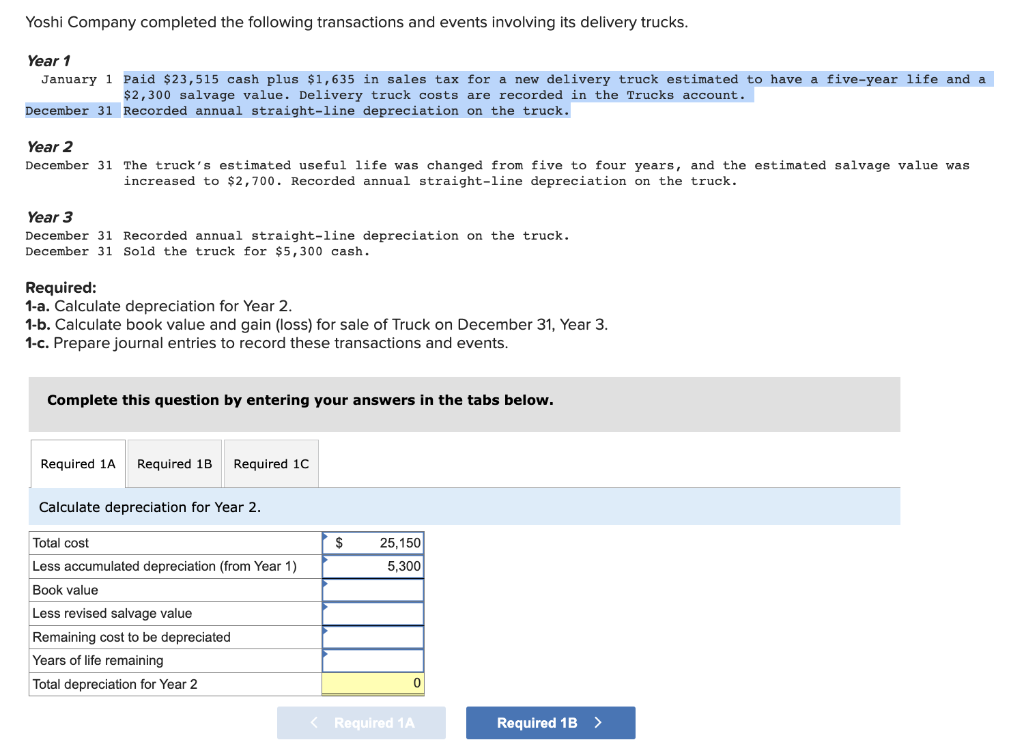1024x755 pixels.
Task: Click 'Calculate depreciation for Year 2.' instruction bar
Action: pyautogui.click(x=464, y=507)
